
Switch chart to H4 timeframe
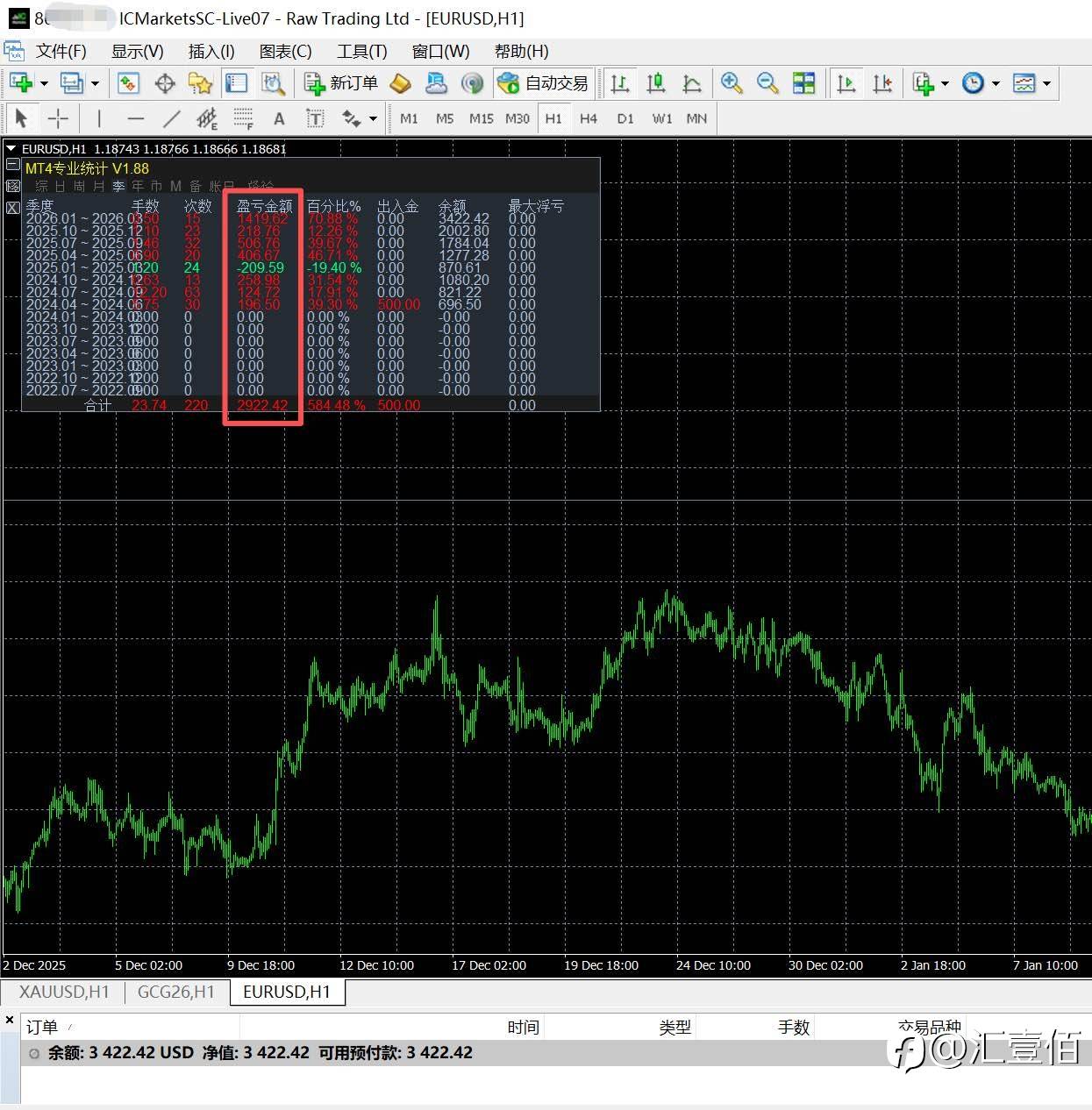click(589, 118)
